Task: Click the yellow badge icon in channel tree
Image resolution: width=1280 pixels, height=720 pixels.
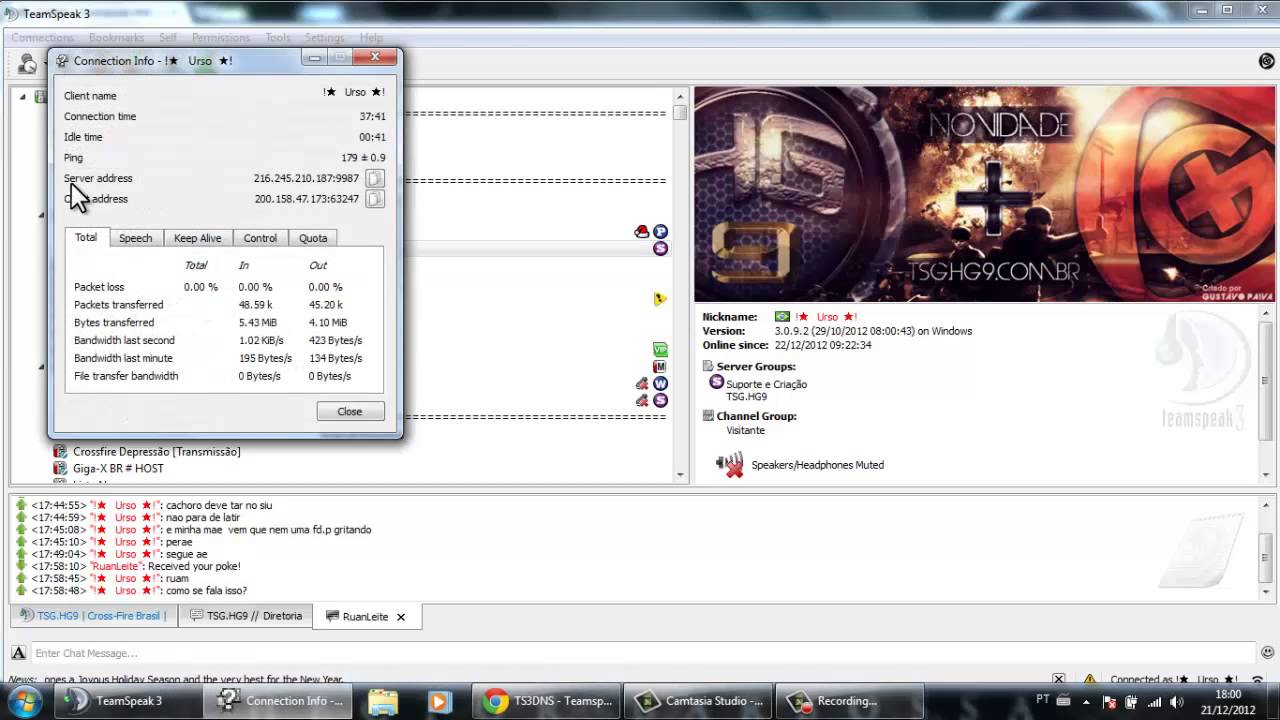Action: click(660, 298)
